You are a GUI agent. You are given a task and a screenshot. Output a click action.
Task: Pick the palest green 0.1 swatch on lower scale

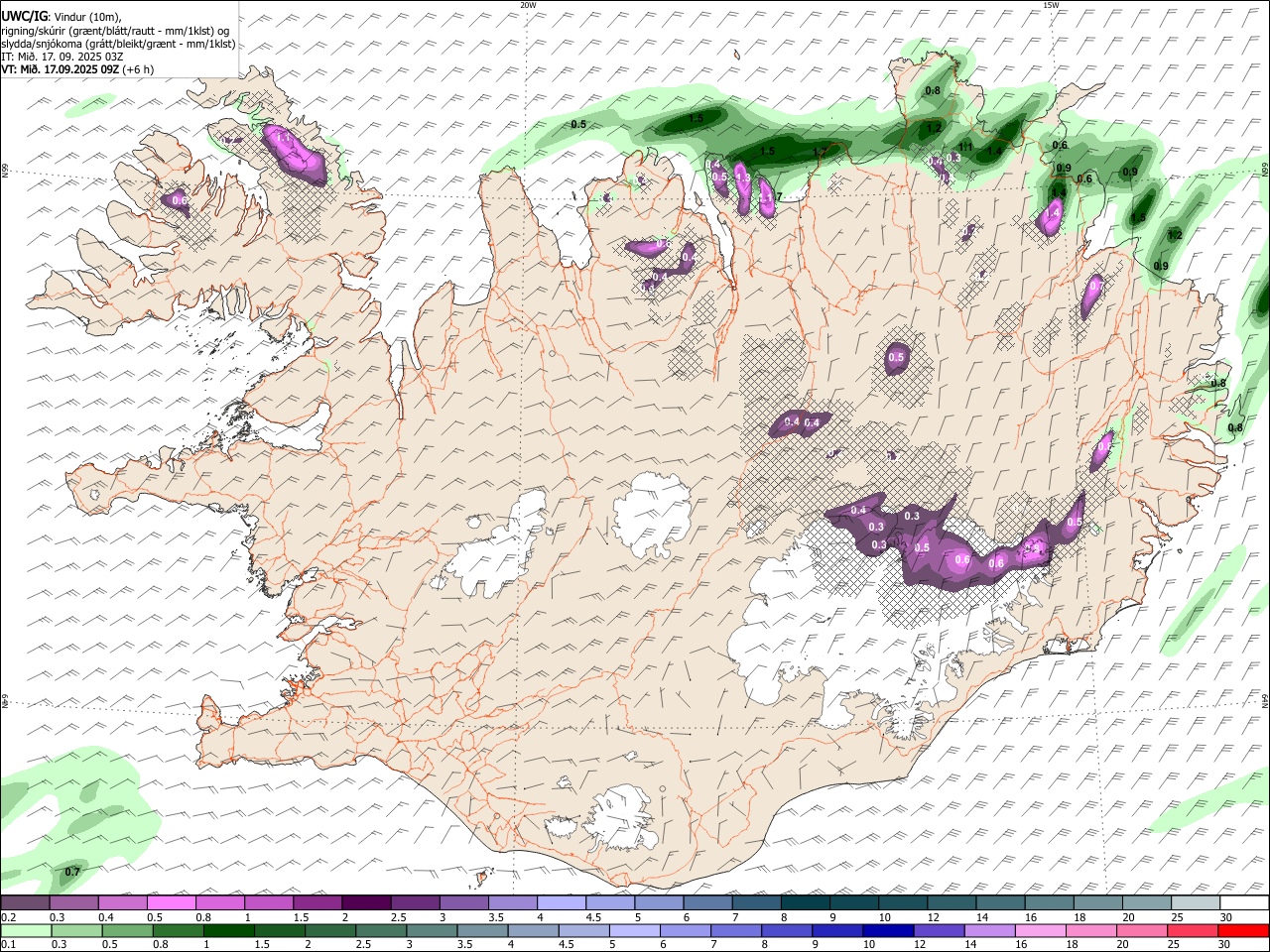[x=26, y=931]
